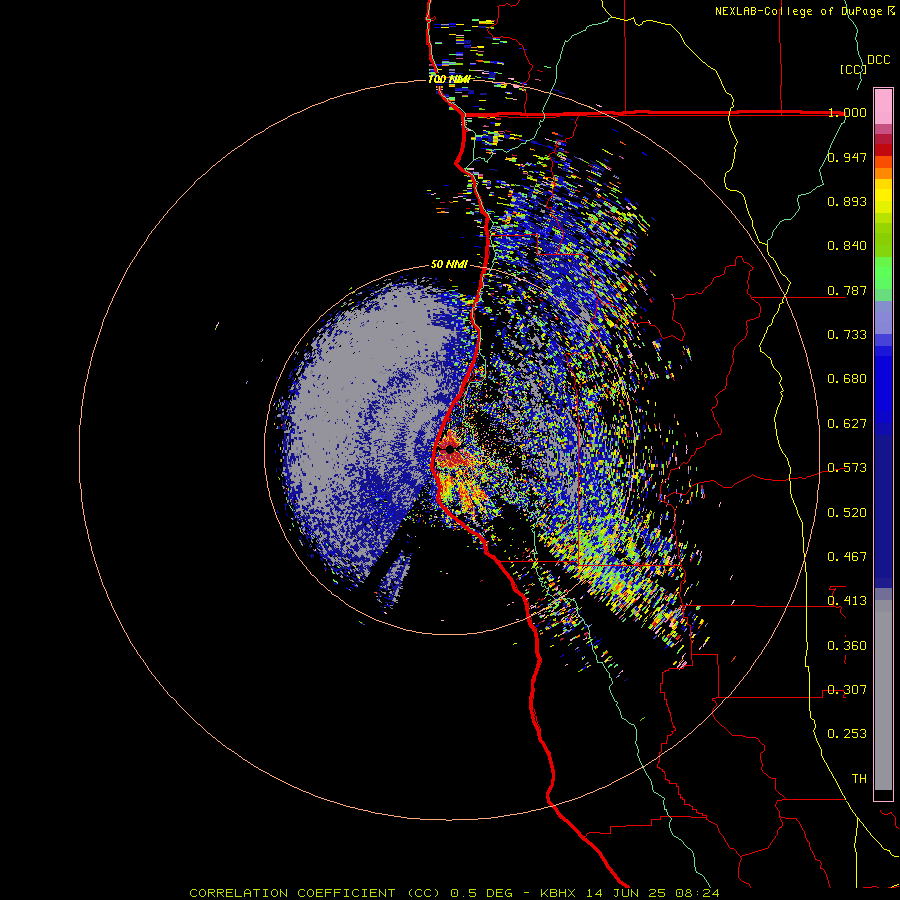
Task: Click the 0.520 color scale value
Action: point(847,512)
